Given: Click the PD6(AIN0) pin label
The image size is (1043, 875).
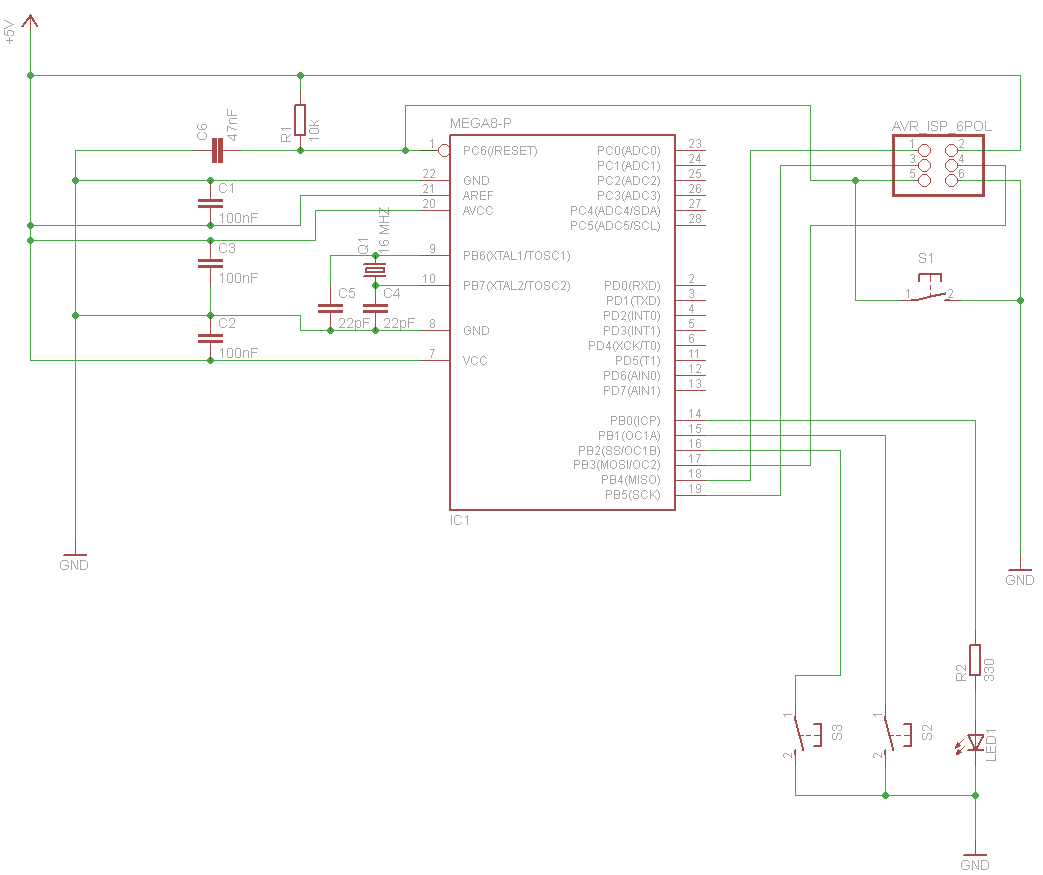Looking at the screenshot, I should (631, 375).
